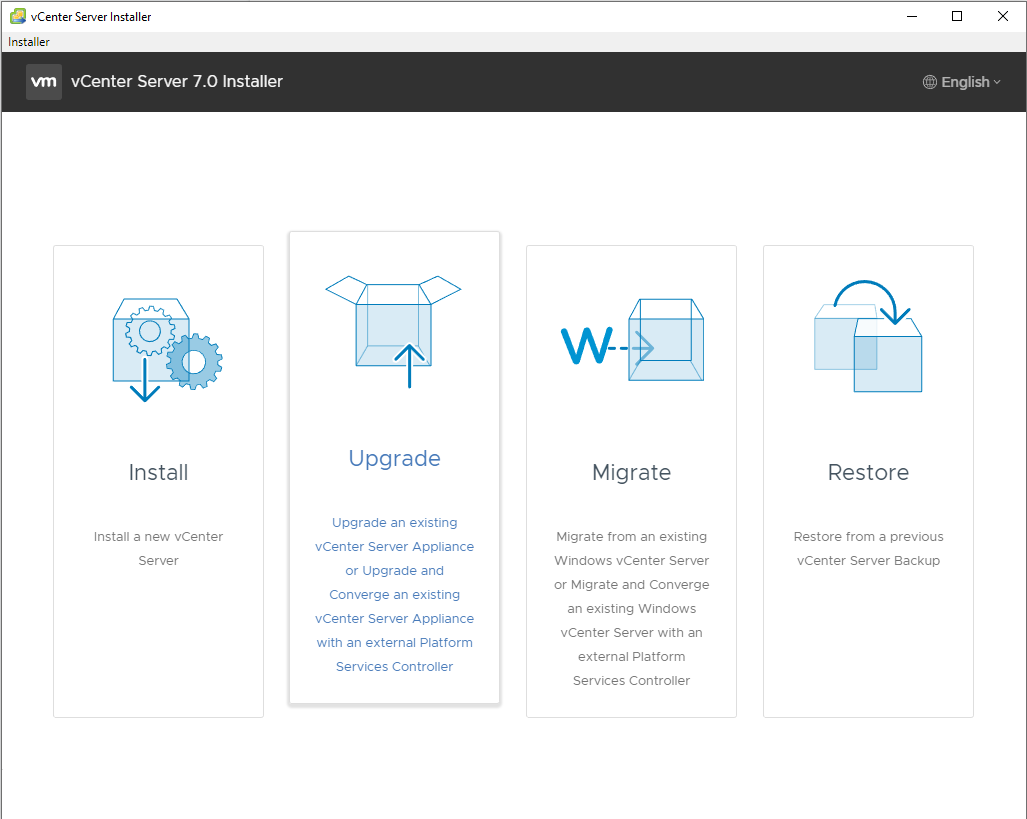This screenshot has height=819, width=1027.
Task: Click 'Install a new vCenter Server' description
Action: pos(159,548)
